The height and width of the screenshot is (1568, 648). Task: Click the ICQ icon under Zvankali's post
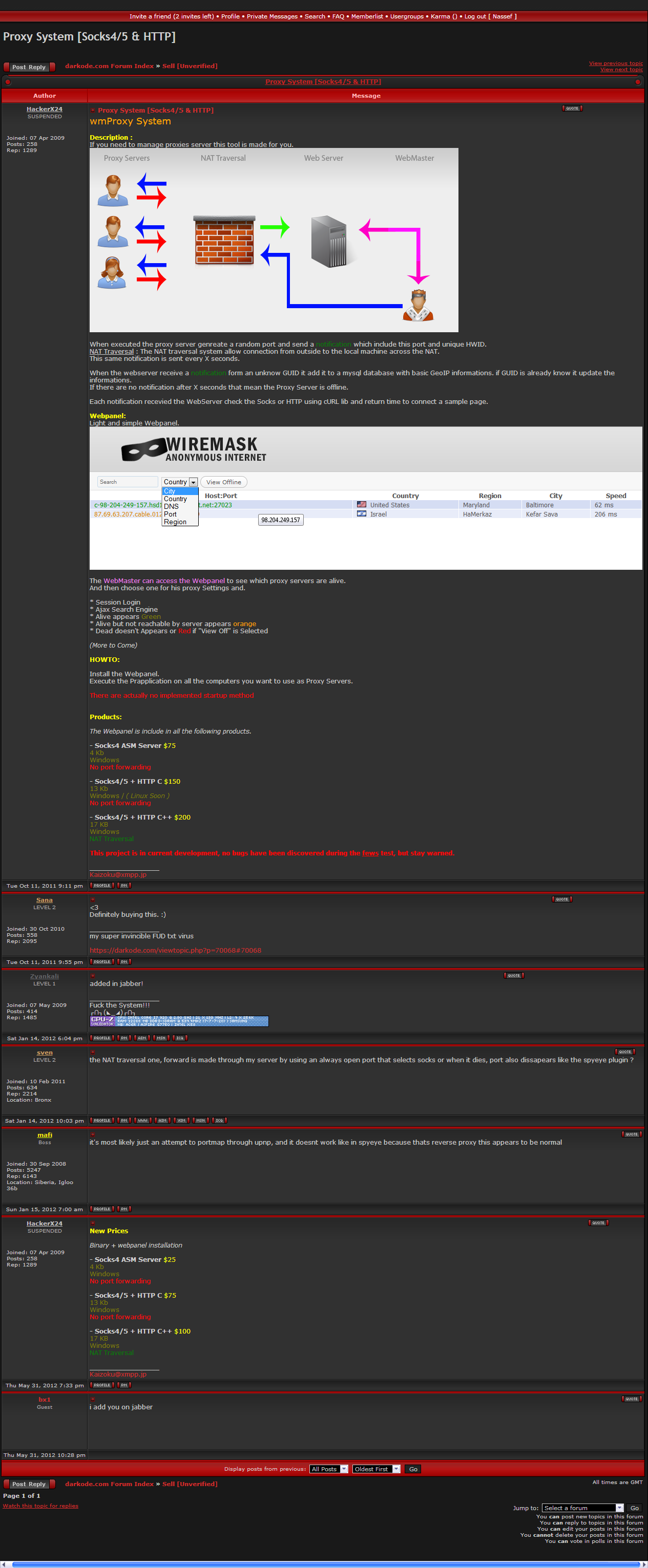(180, 1038)
